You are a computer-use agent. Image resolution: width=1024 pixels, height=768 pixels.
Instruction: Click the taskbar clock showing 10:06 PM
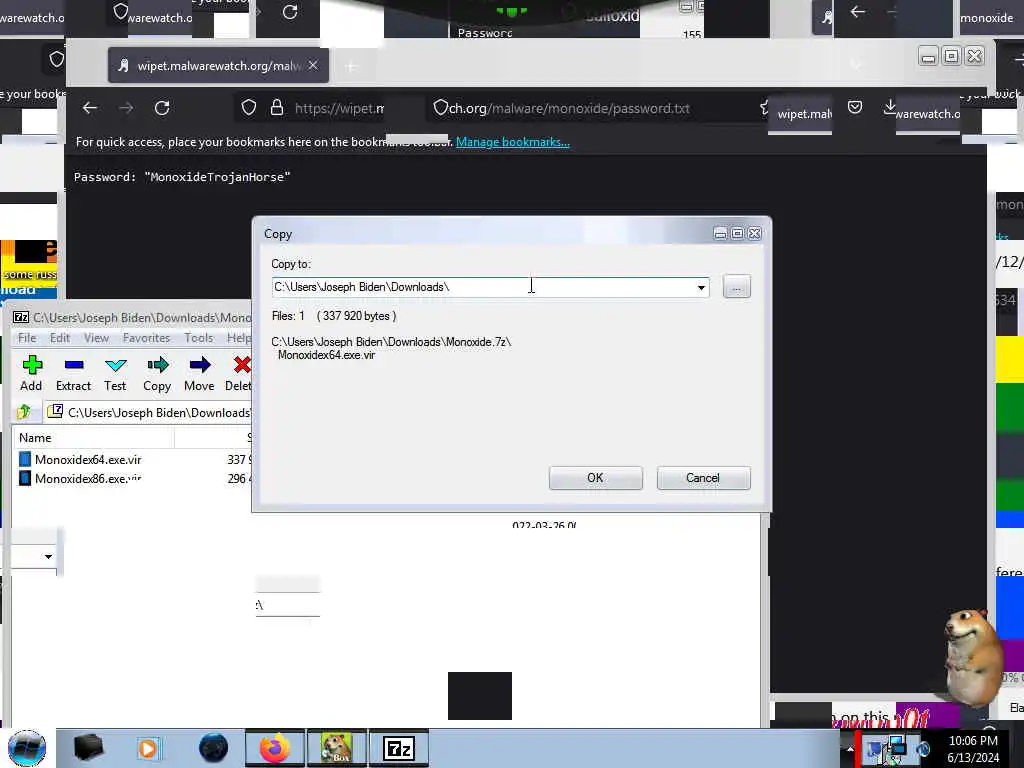(973, 749)
